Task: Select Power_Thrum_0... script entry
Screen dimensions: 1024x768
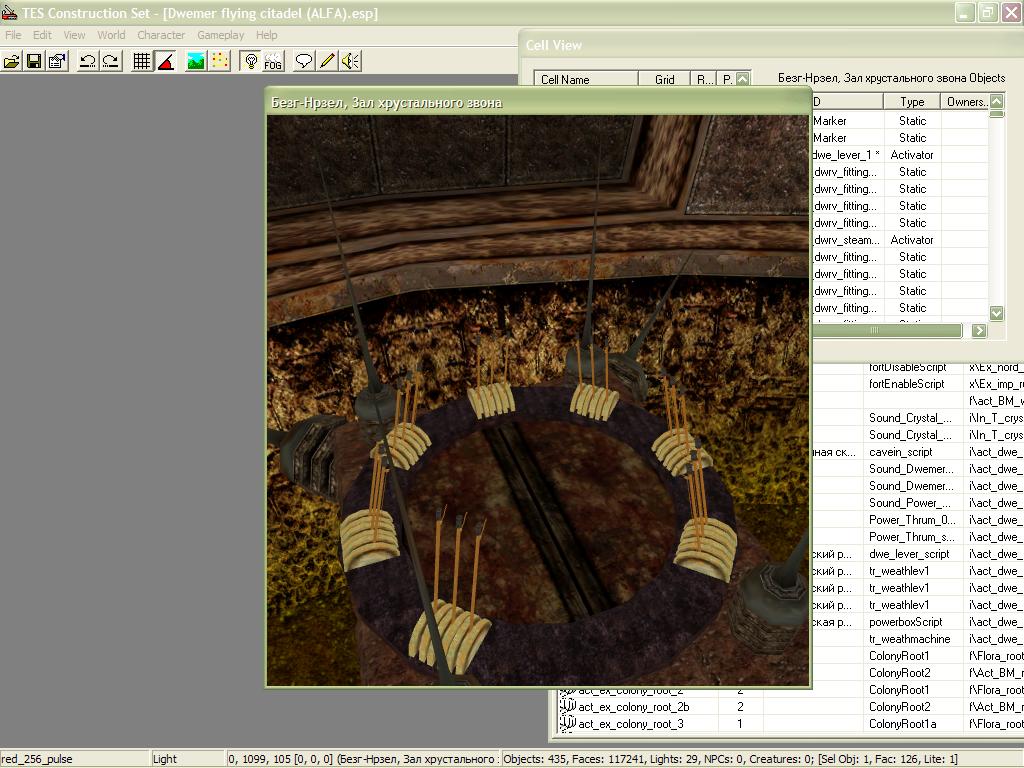Action: click(912, 520)
